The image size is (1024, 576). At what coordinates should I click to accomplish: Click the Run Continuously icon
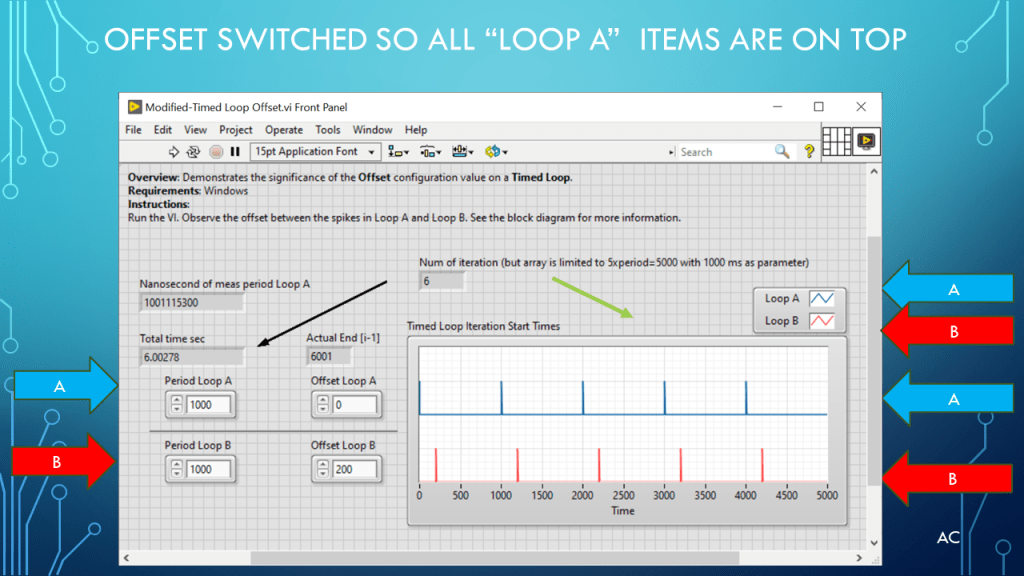[x=194, y=152]
